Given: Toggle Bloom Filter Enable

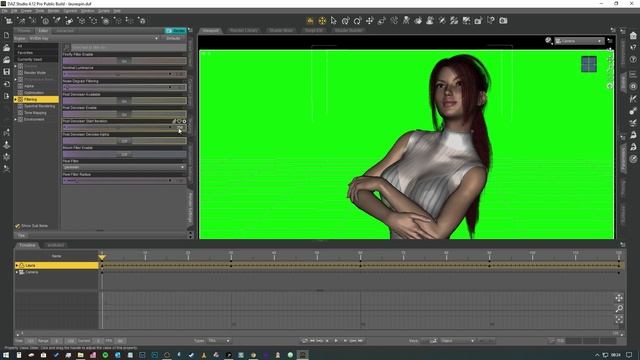Looking at the screenshot, I should pyautogui.click(x=124, y=154).
